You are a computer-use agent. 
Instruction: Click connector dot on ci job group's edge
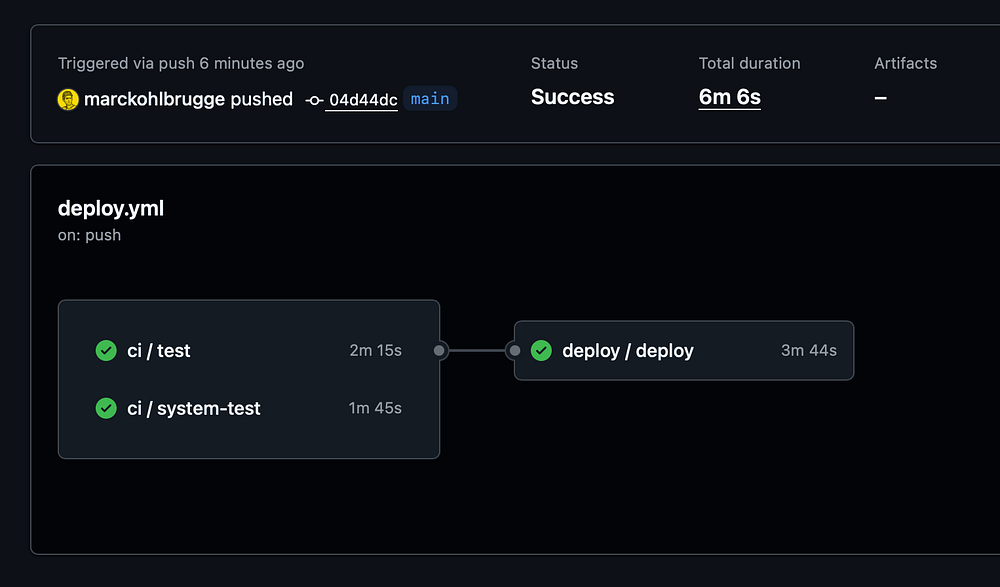(439, 351)
